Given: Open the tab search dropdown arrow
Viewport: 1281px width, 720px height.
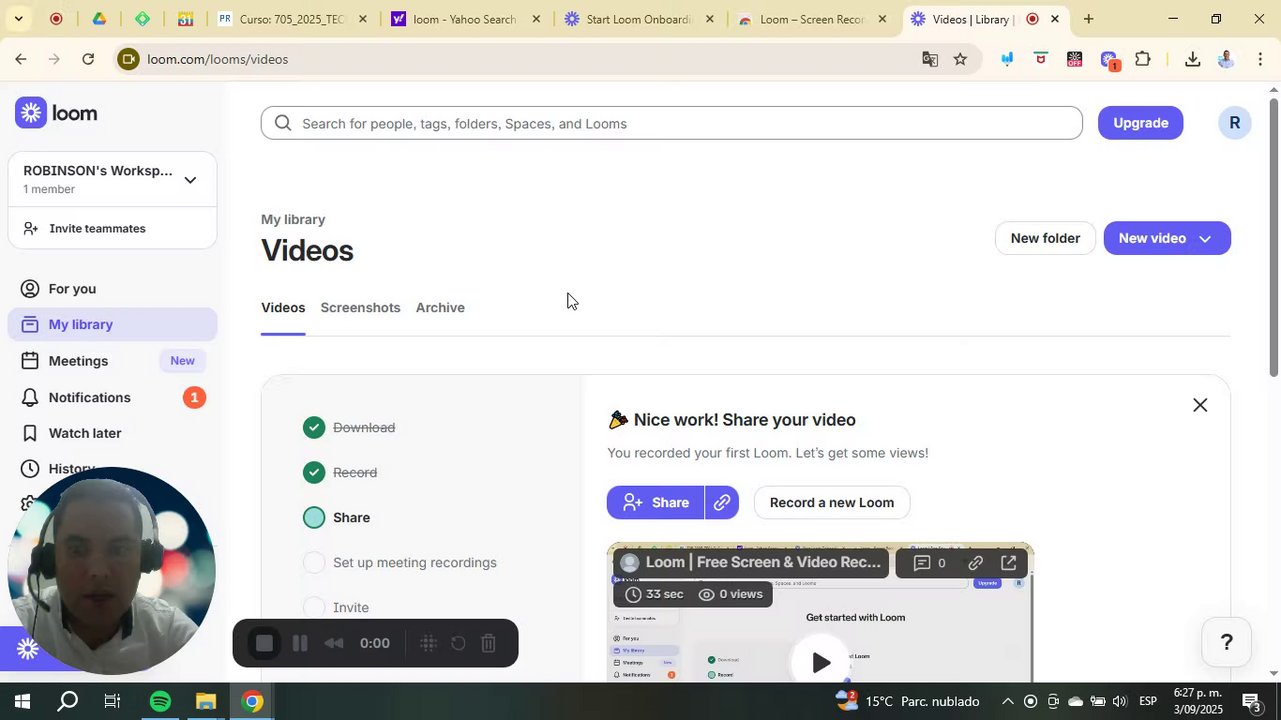Looking at the screenshot, I should pyautogui.click(x=18, y=19).
